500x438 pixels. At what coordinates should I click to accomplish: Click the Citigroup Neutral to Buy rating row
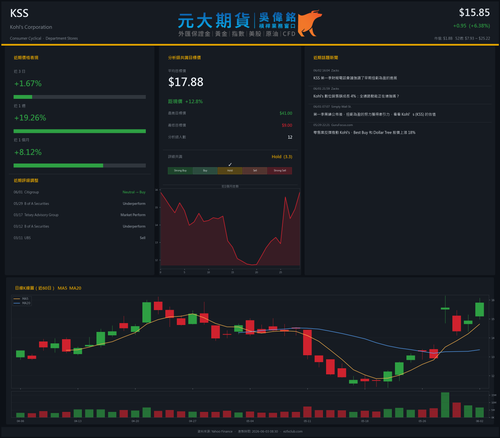coord(79,192)
